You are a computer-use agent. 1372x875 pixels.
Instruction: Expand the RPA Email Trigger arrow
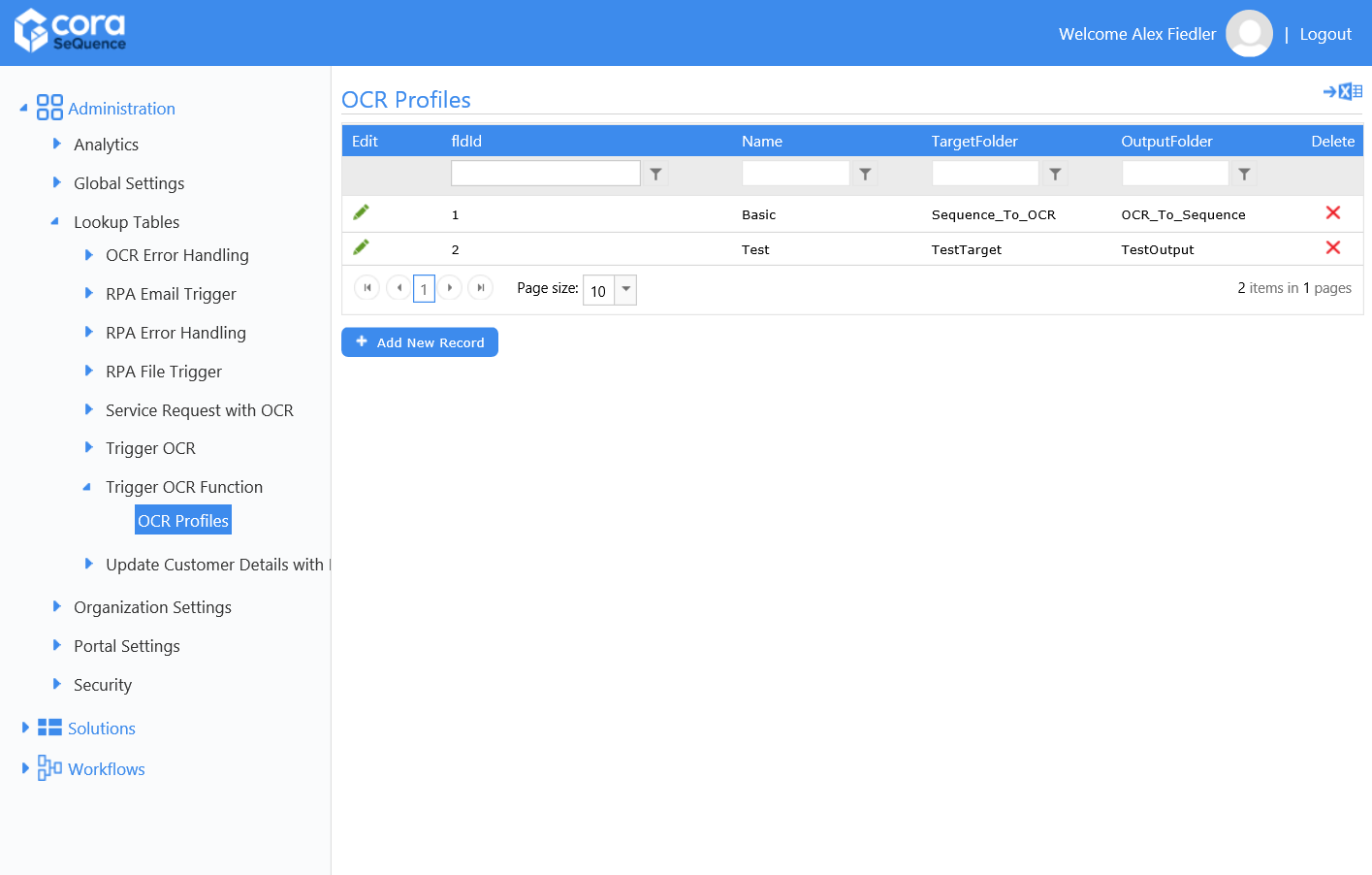click(88, 293)
